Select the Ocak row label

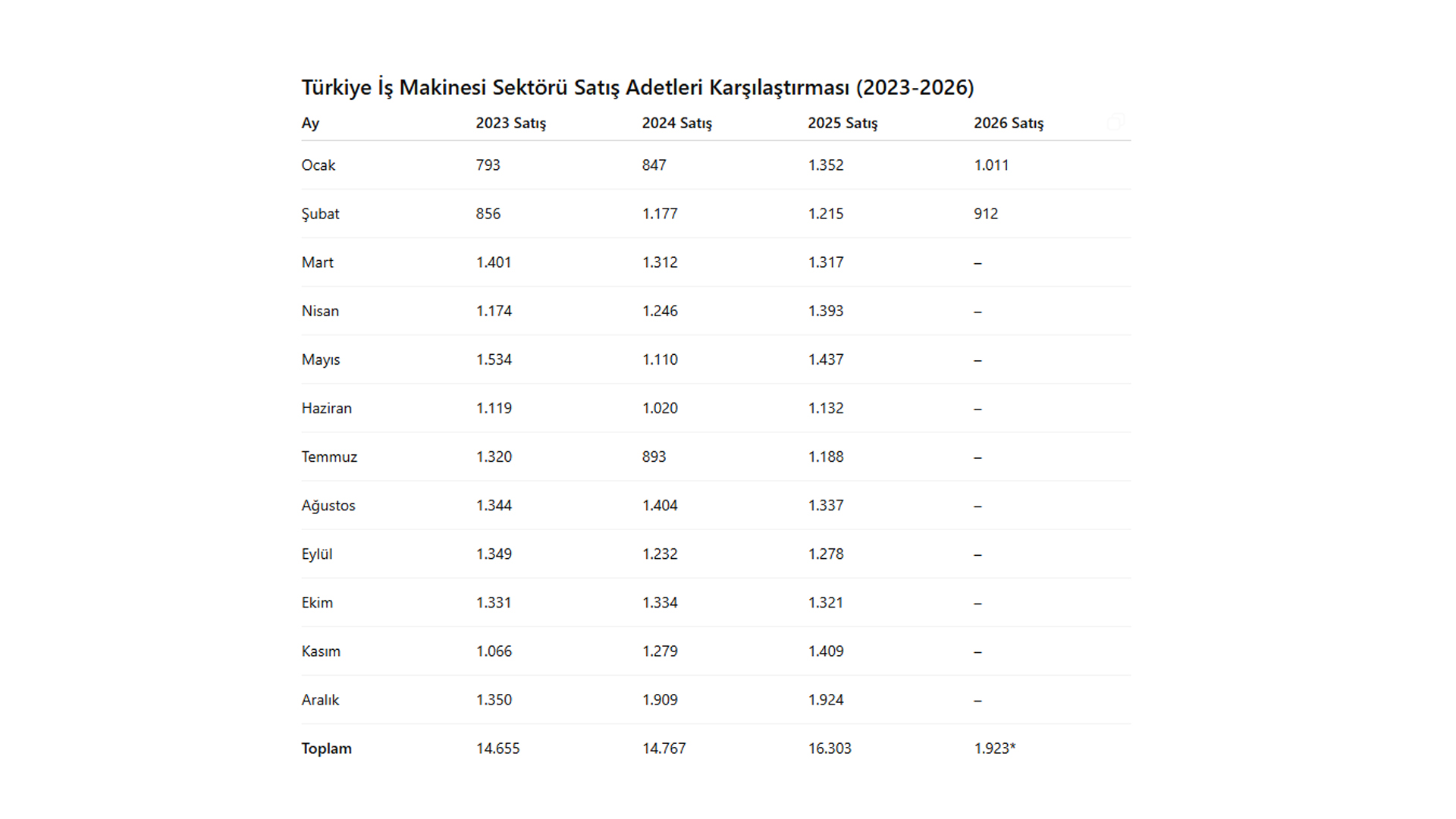pos(318,165)
